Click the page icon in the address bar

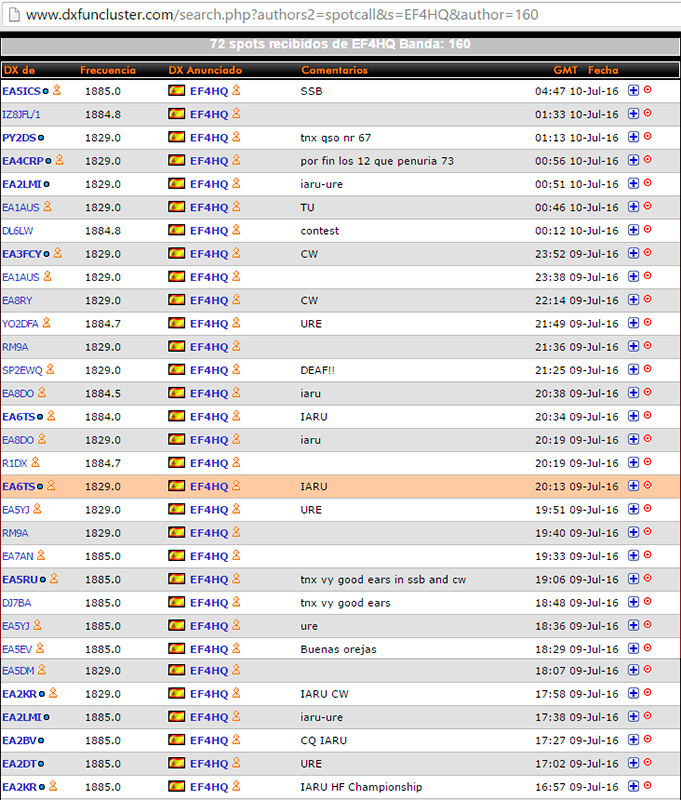(14, 15)
